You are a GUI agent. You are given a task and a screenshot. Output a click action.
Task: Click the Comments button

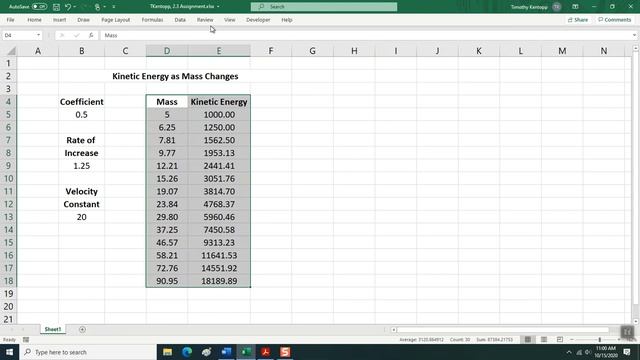tap(615, 20)
